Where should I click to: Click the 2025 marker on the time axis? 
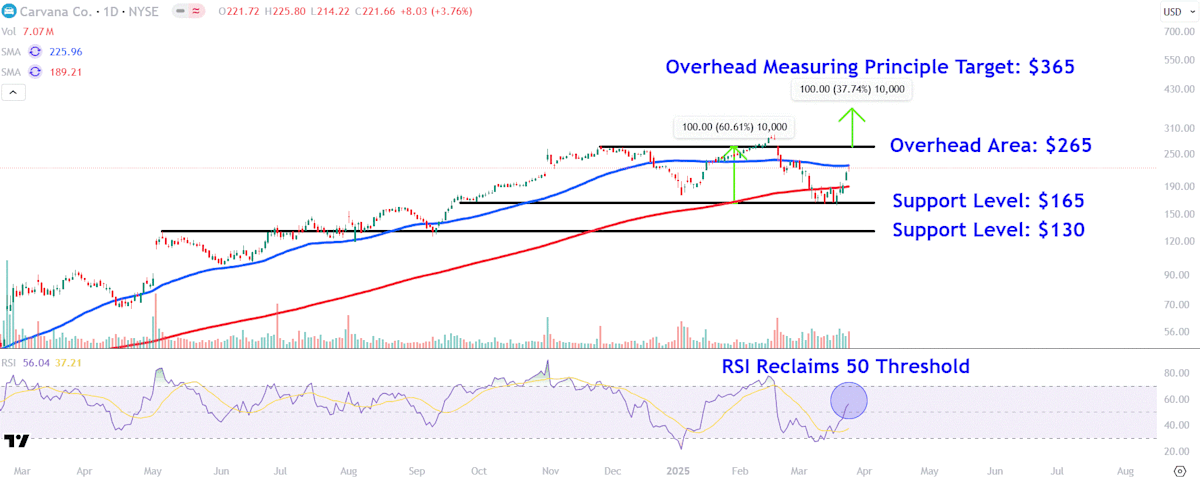click(x=680, y=468)
